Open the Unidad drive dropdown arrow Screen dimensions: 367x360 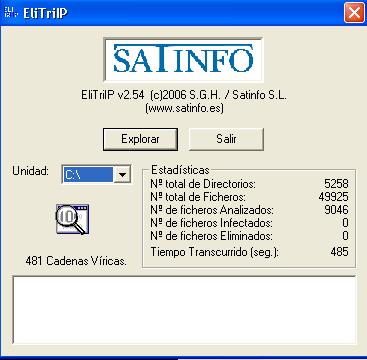122,175
